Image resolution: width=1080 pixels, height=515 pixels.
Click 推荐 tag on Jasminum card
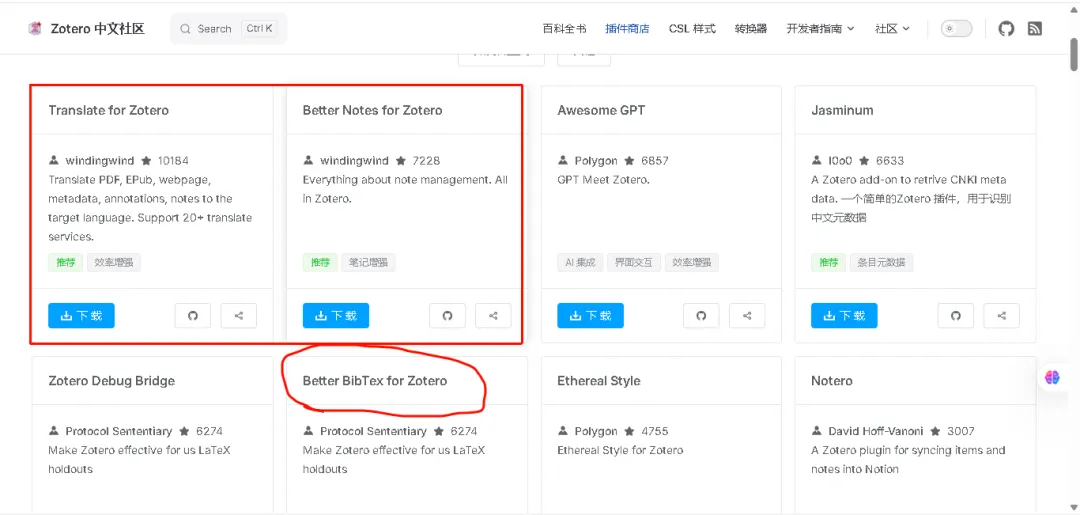point(829,262)
